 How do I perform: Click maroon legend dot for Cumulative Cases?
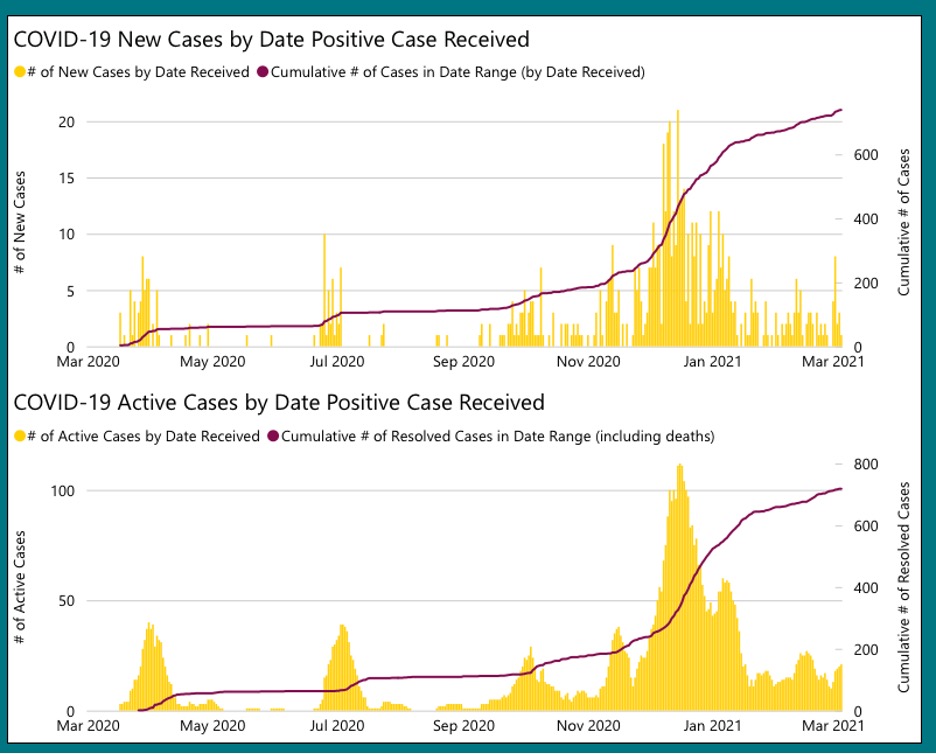click(x=264, y=72)
